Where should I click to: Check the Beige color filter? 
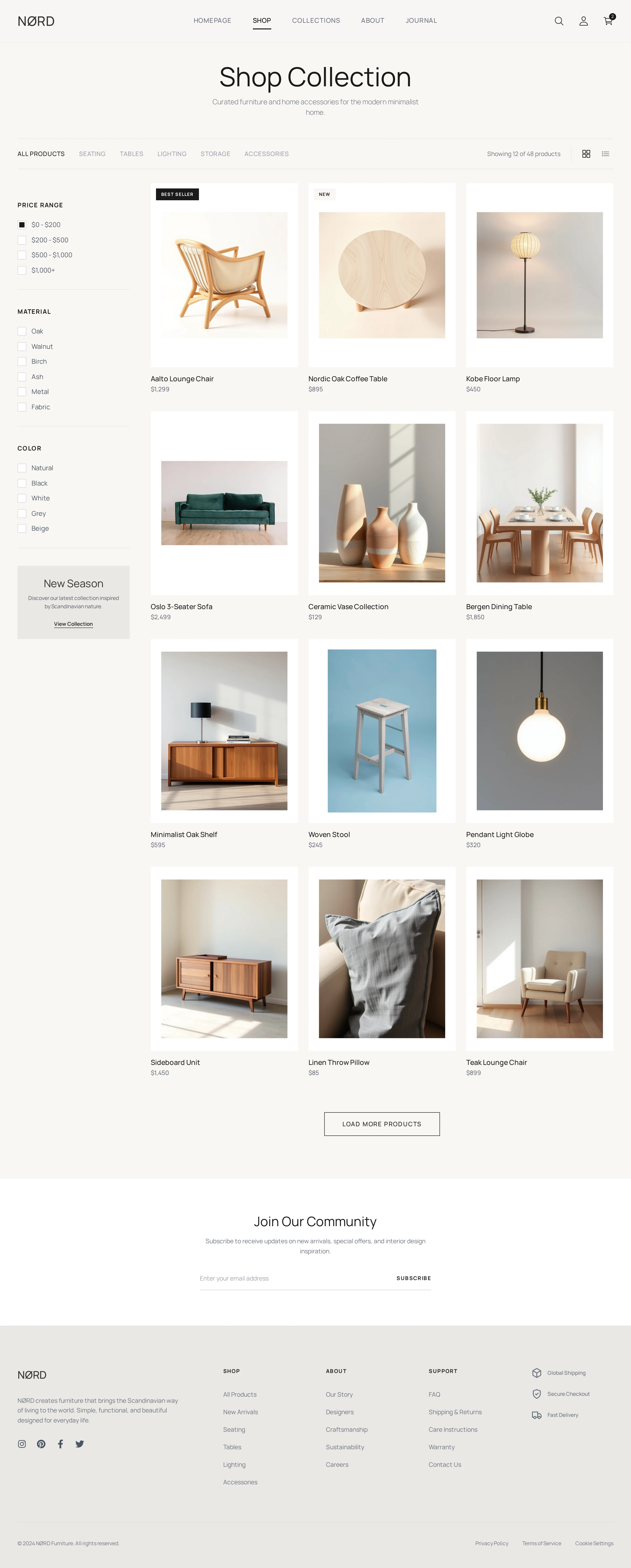(22, 528)
